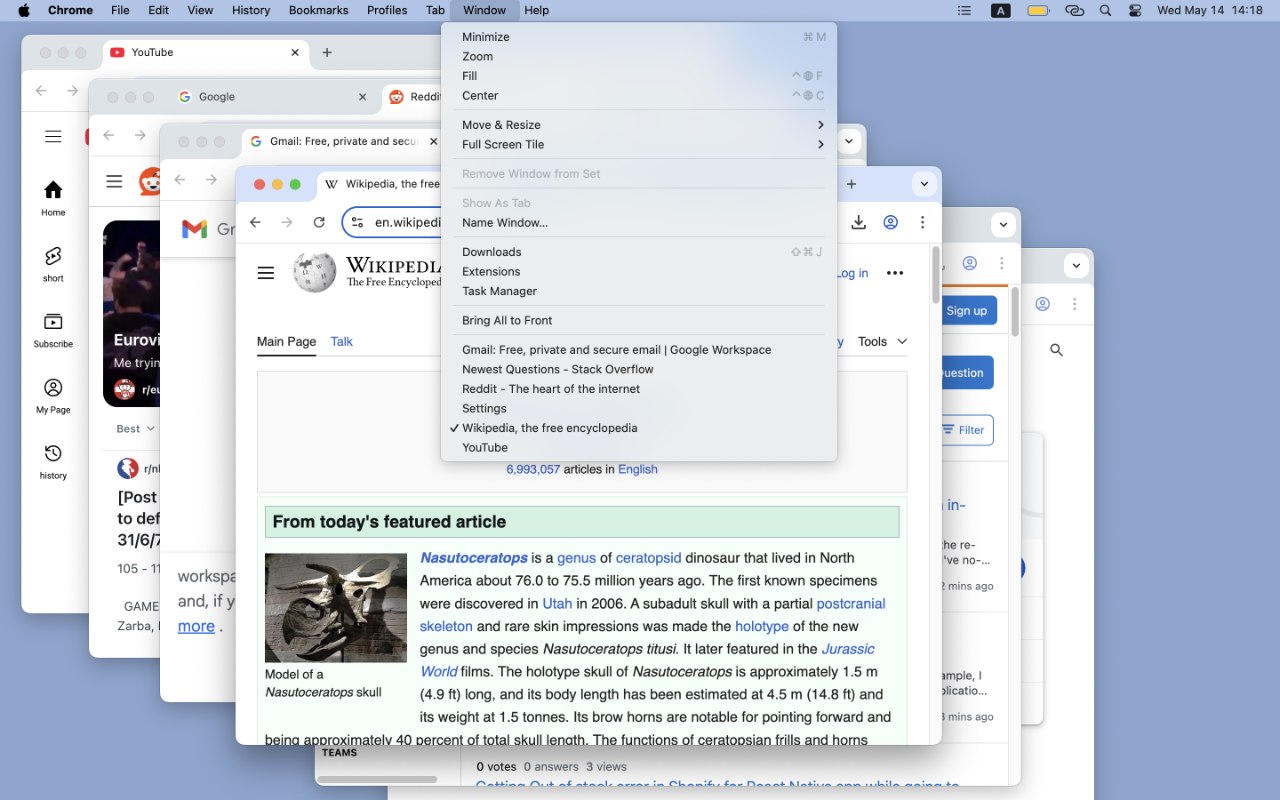This screenshot has height=800, width=1280.
Task: Click Stack Overflow Sign up button
Action: point(966,311)
